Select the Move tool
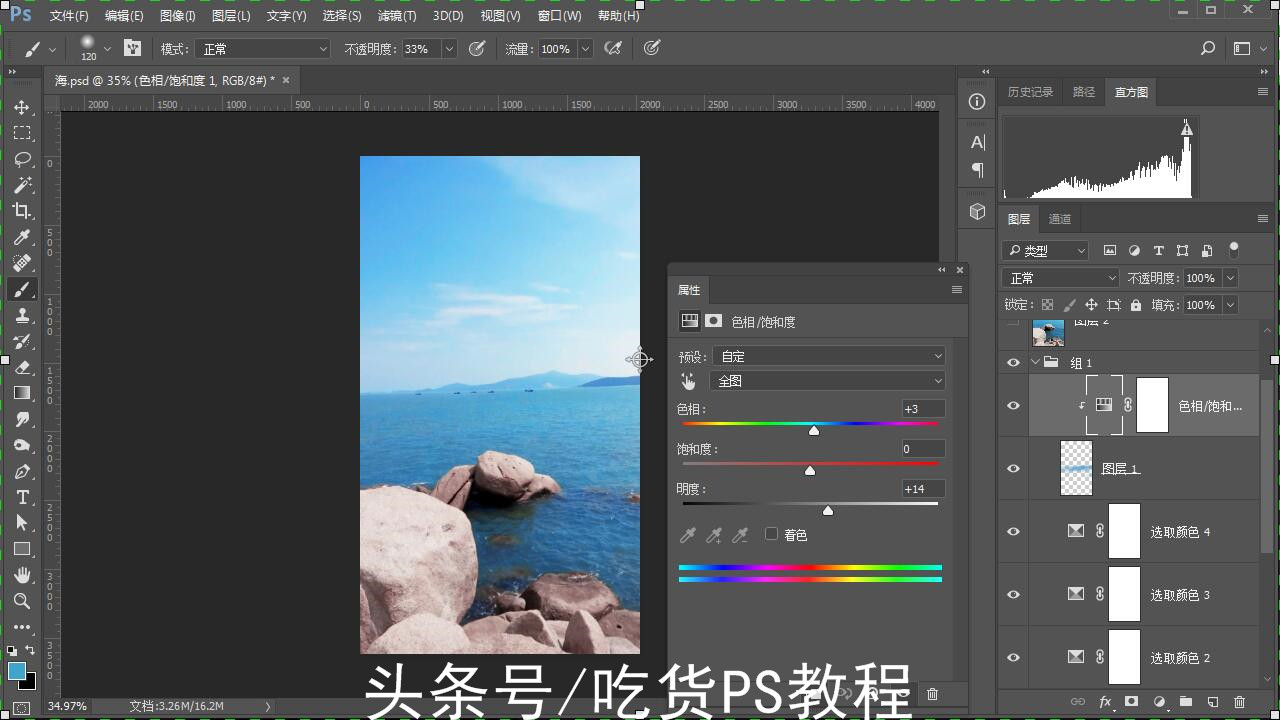1280x720 pixels. 22,106
